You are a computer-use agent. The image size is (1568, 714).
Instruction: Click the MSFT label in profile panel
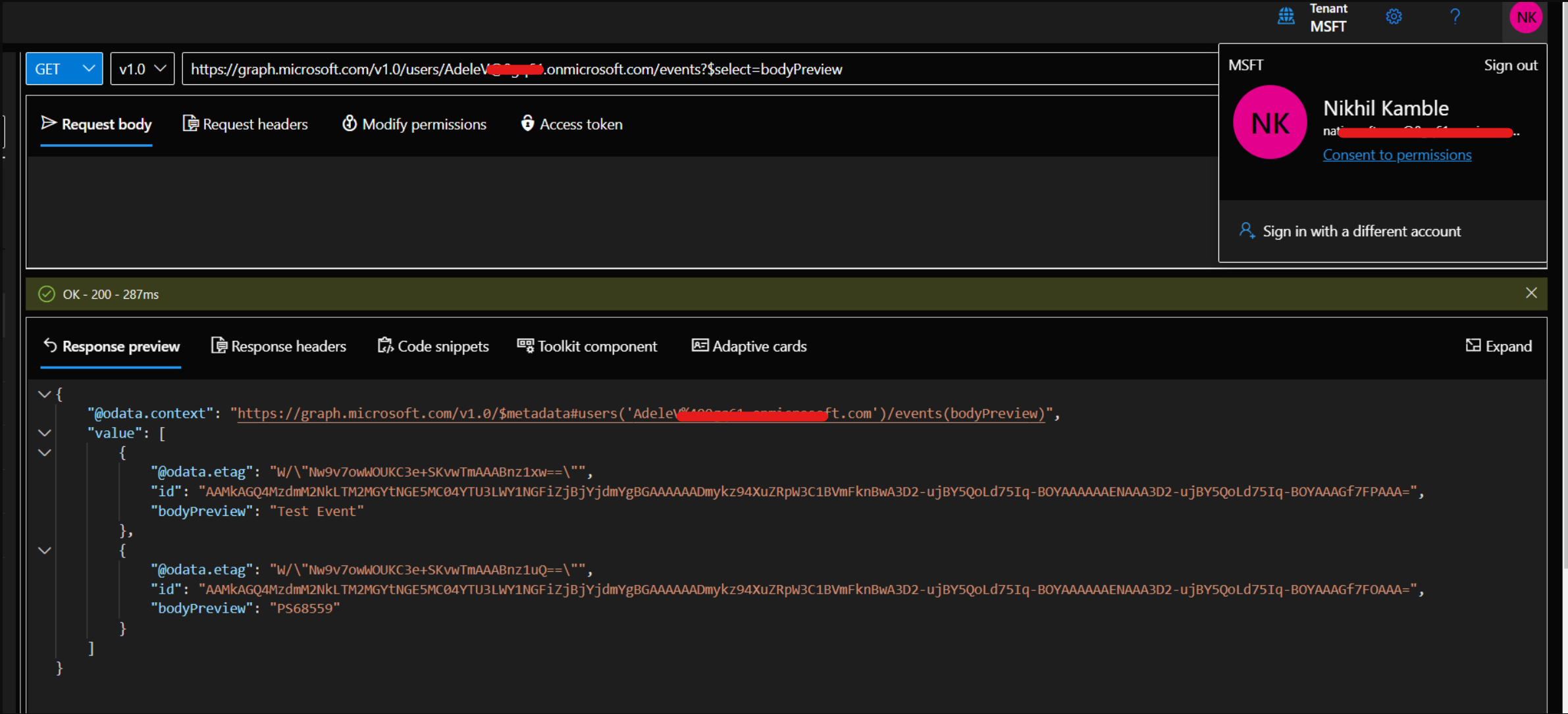1245,65
